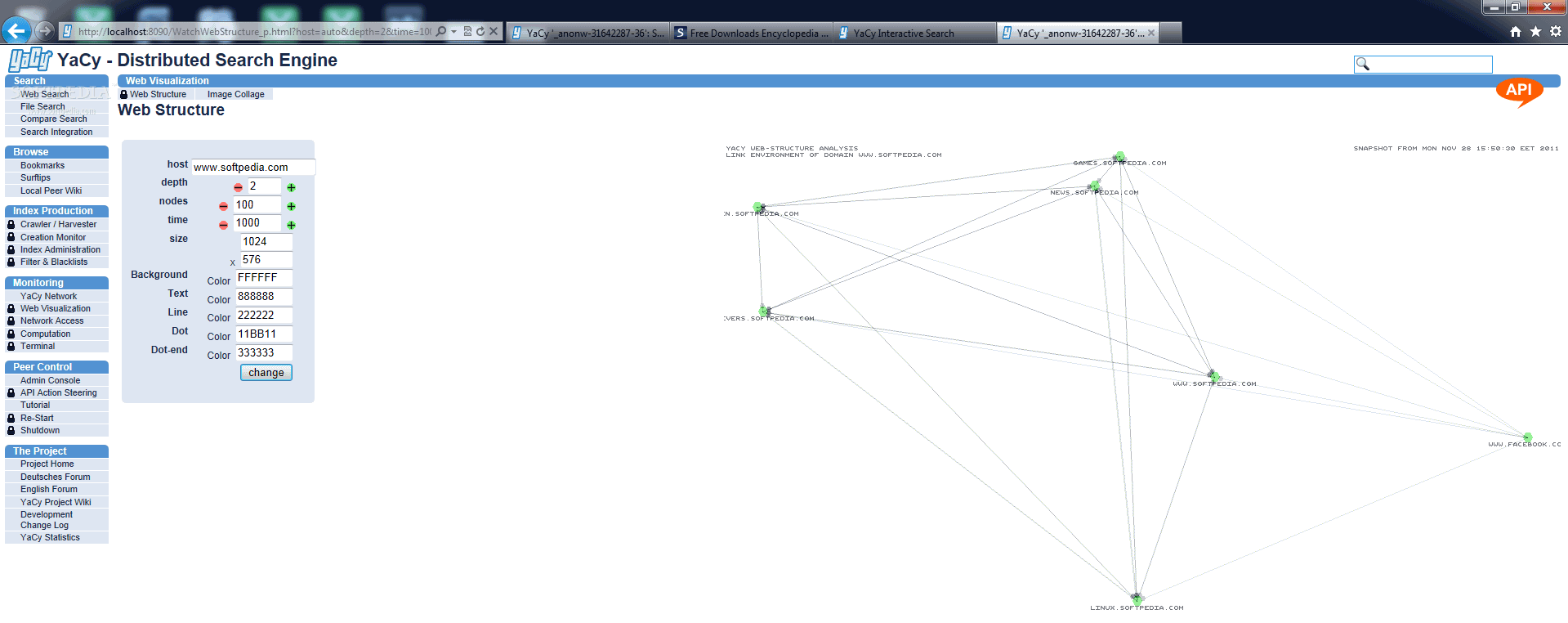Viewport: 1568px width, 623px height.
Task: Edit Dot-end color value 333333
Action: point(264,352)
